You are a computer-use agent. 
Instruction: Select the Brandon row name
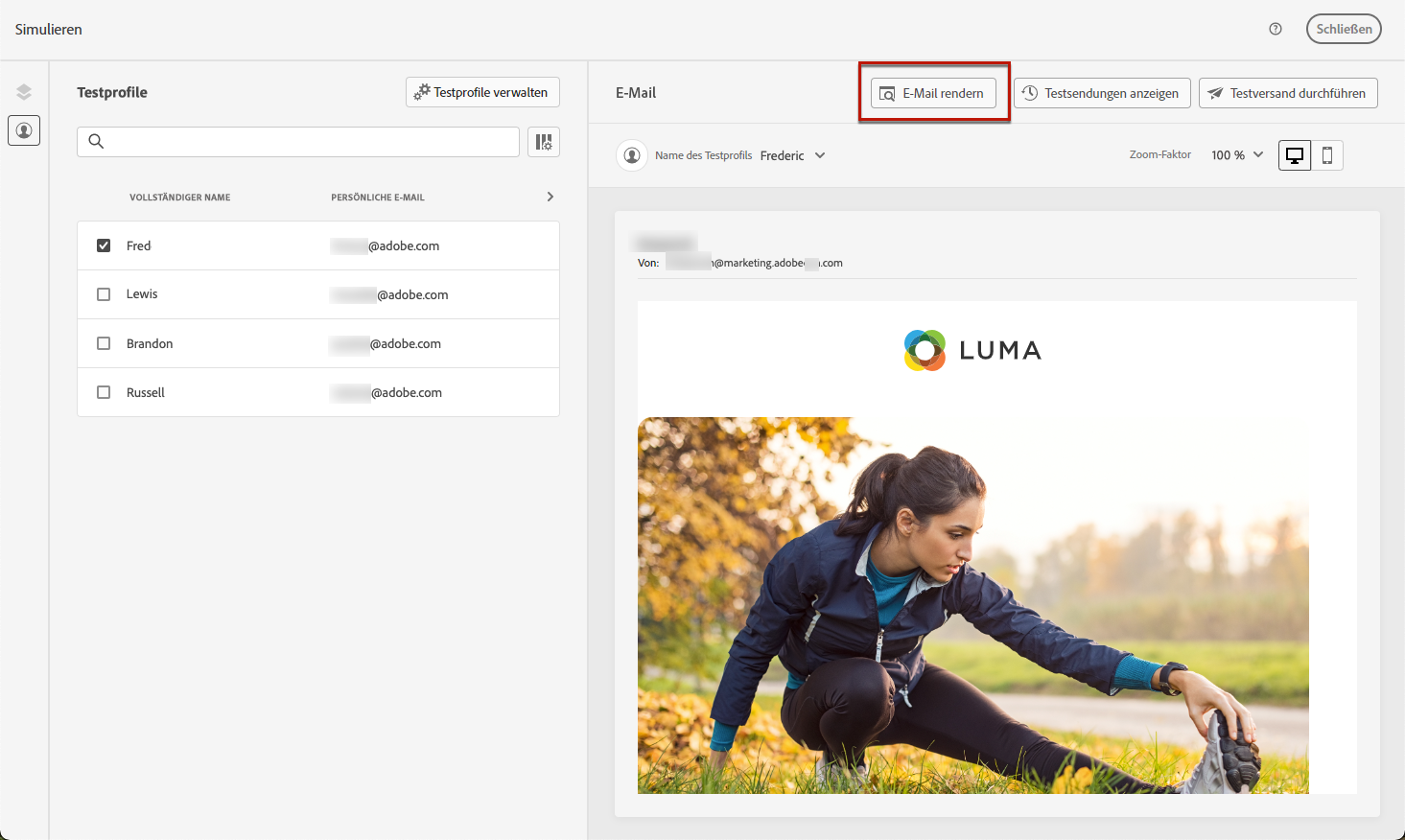150,343
